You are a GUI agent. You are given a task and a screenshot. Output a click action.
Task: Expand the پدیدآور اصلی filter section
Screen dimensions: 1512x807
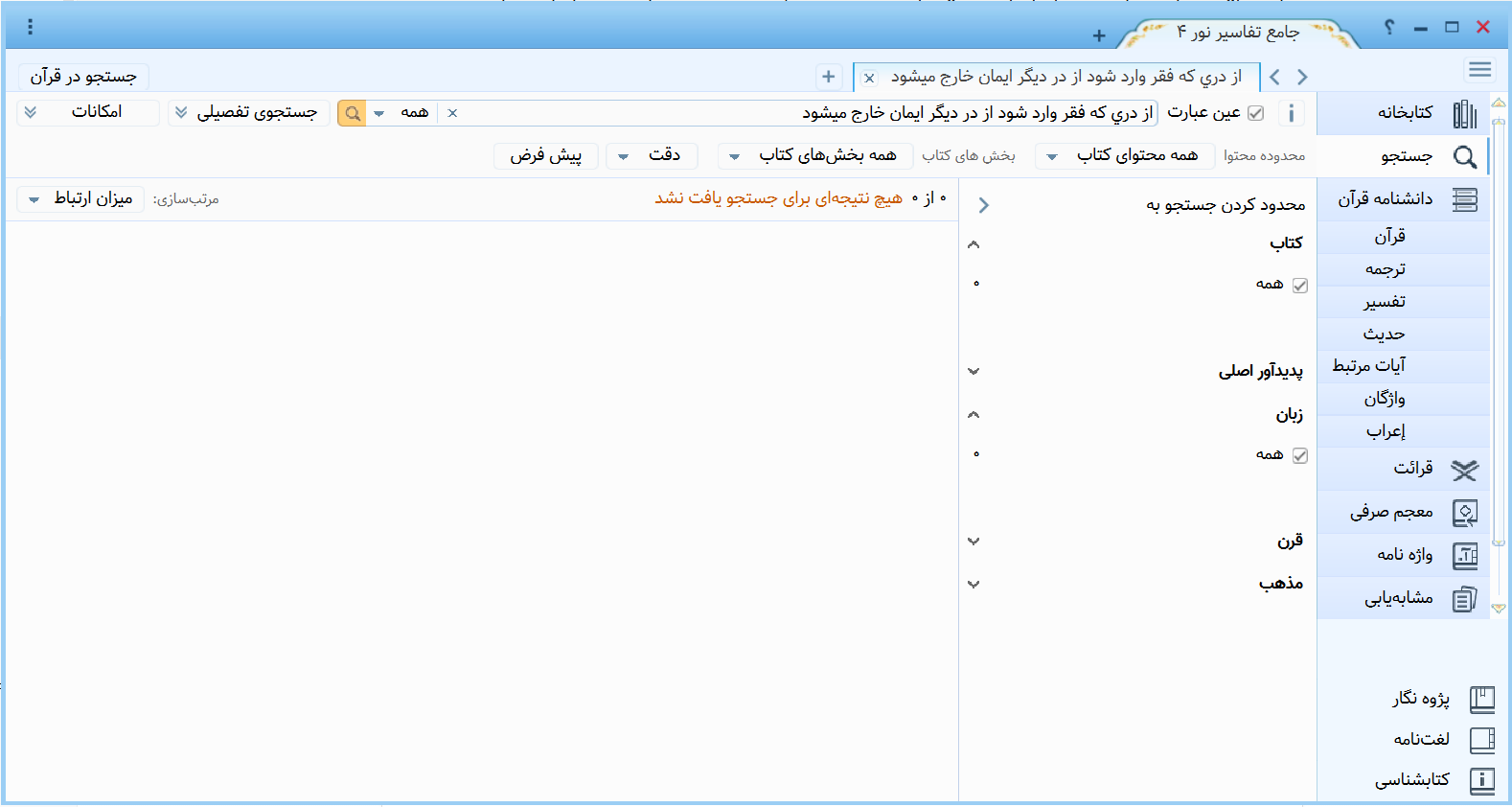(974, 372)
